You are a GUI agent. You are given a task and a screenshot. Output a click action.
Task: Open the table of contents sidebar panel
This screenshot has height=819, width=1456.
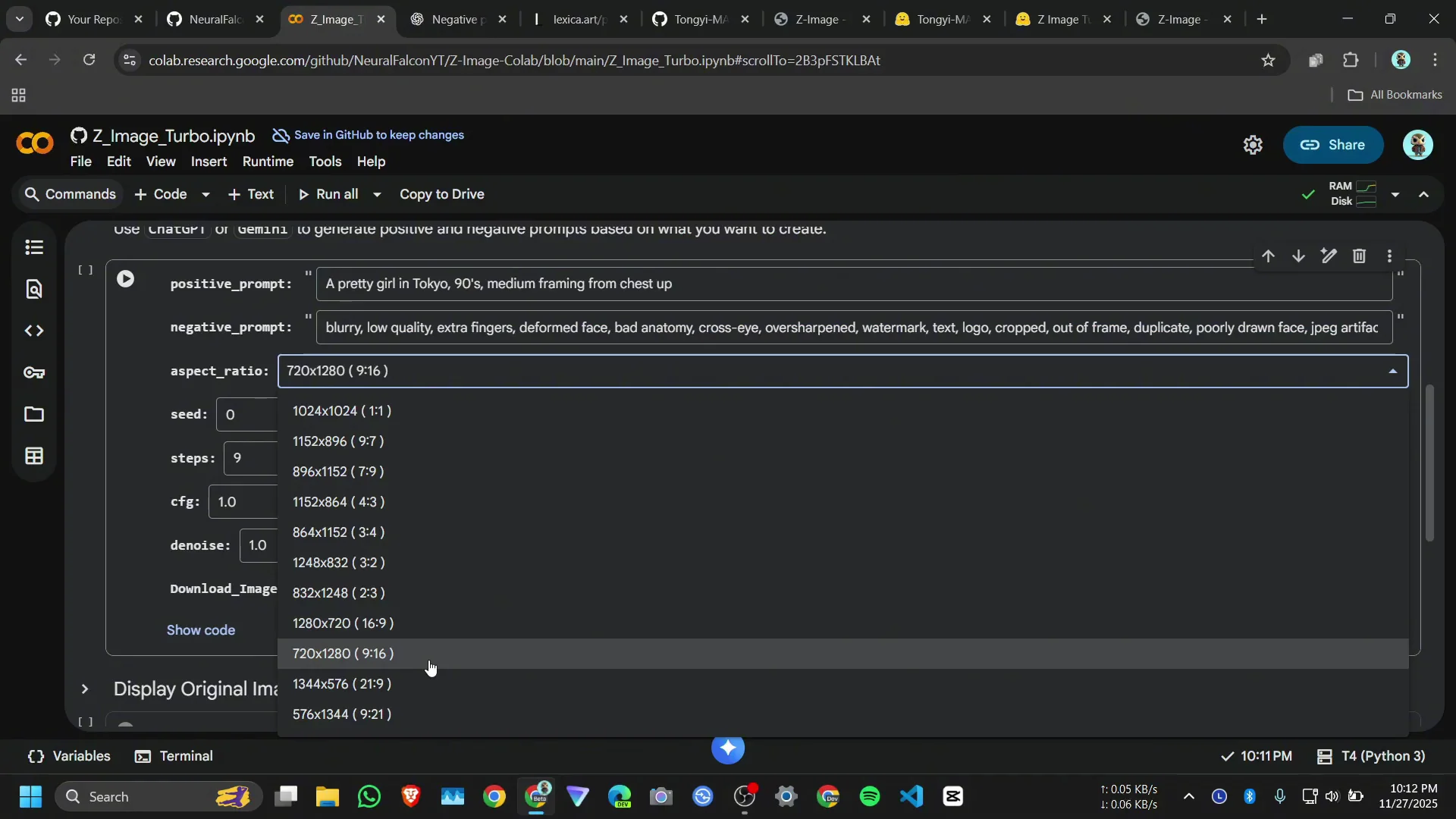tap(34, 247)
